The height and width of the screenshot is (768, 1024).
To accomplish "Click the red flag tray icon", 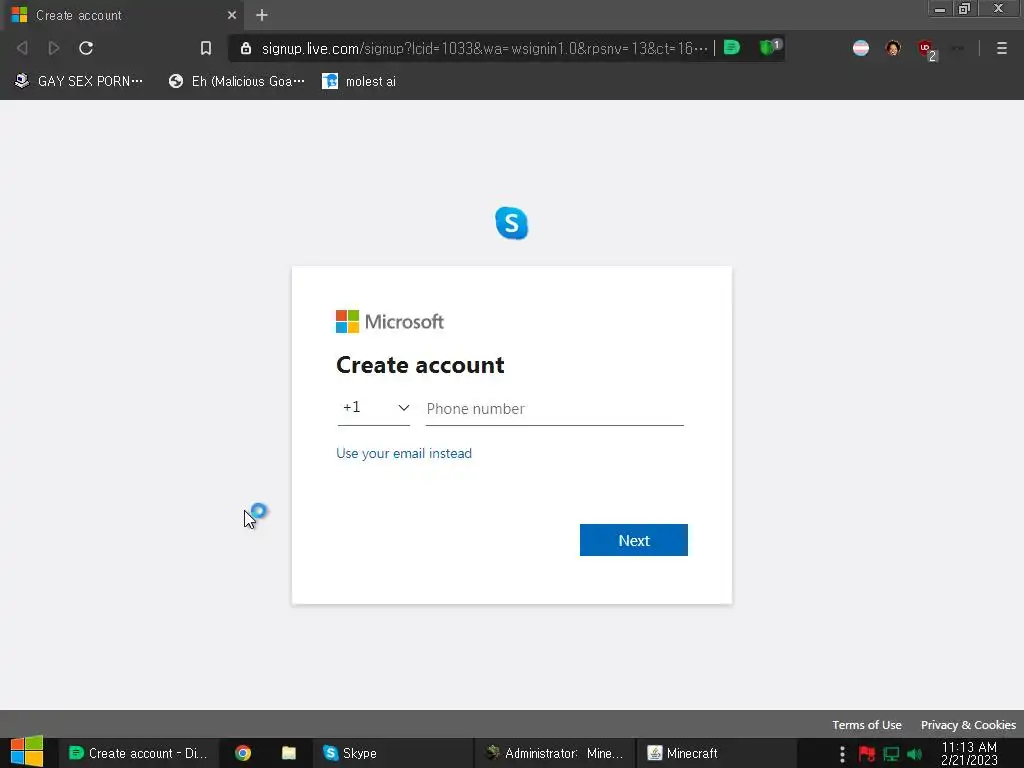I will pos(867,754).
